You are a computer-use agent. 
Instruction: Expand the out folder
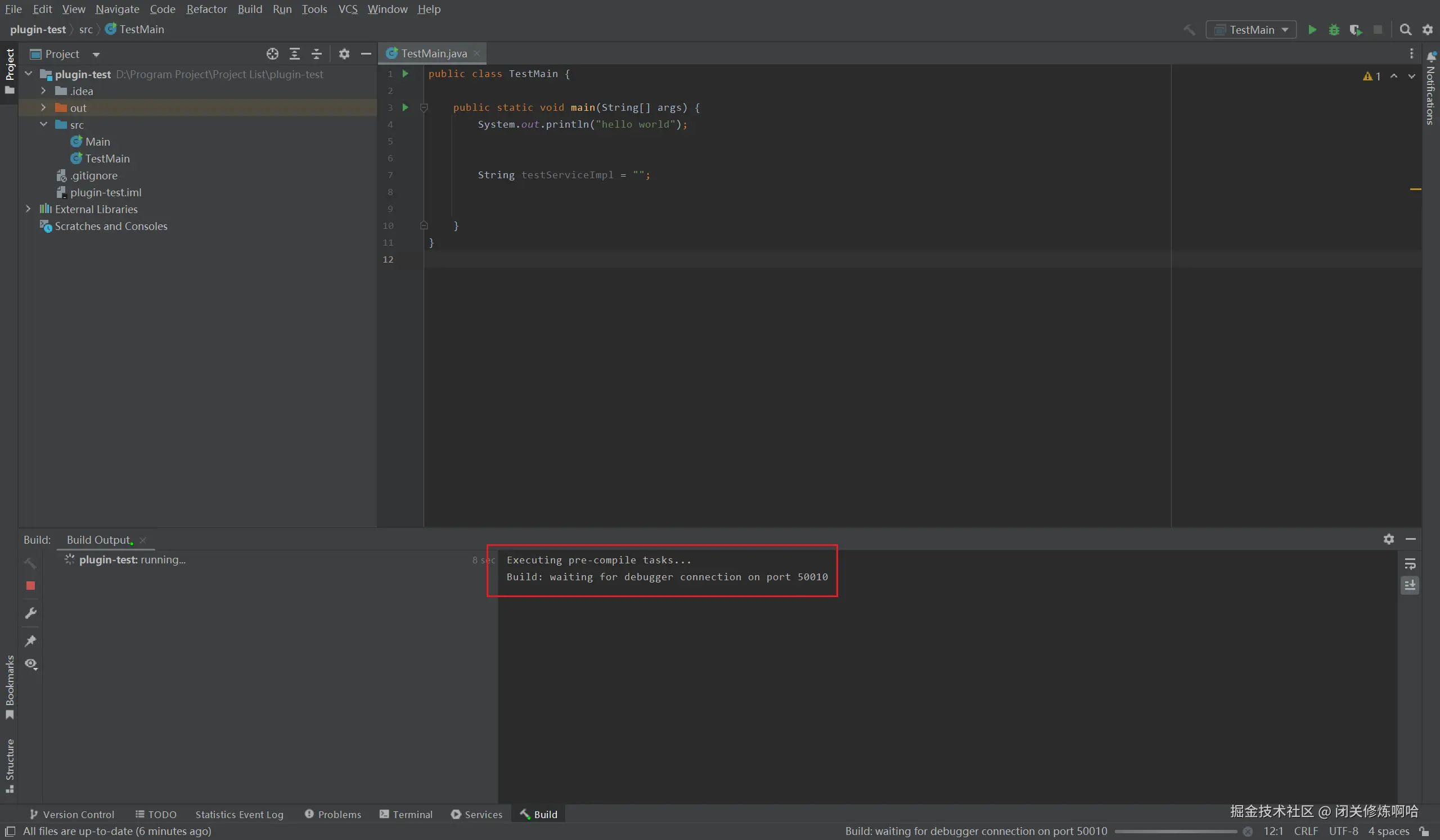[43, 108]
